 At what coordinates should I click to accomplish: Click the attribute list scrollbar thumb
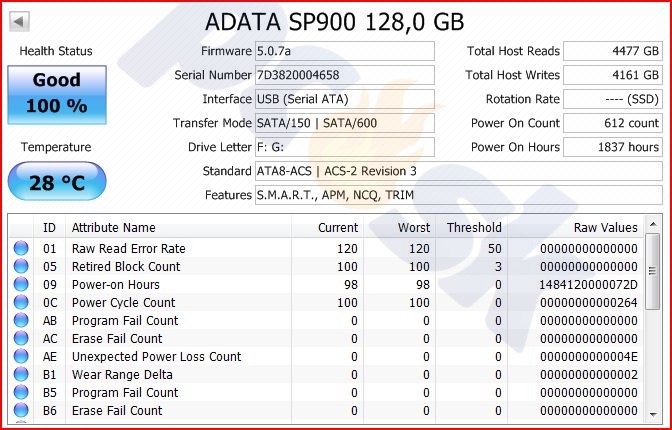pos(653,271)
